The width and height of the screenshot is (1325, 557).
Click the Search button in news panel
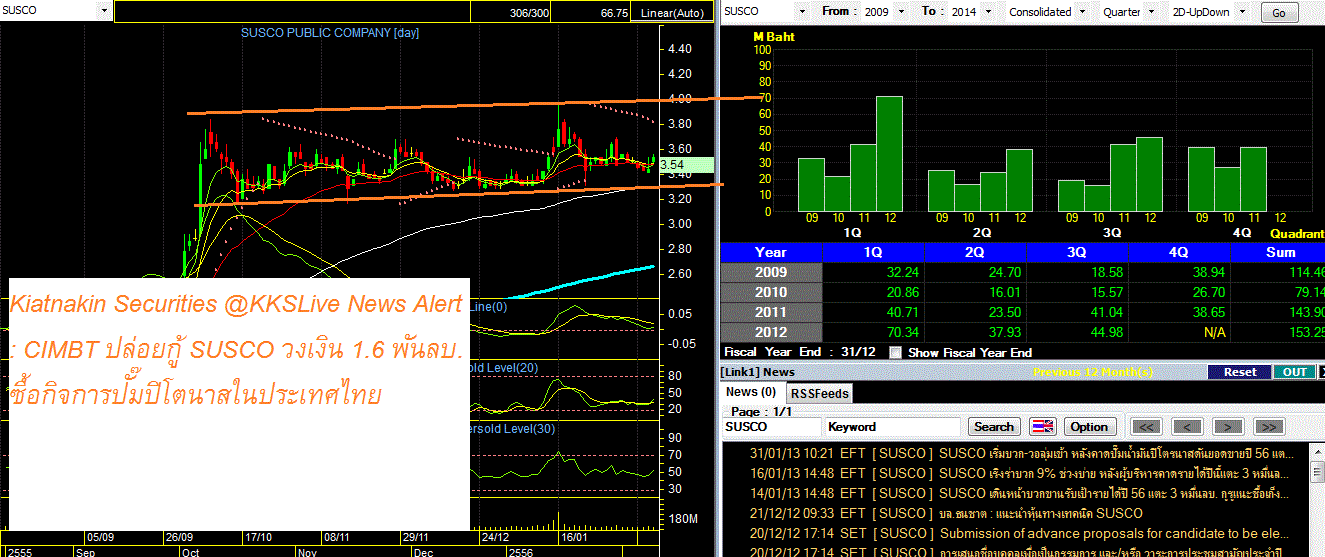[994, 427]
